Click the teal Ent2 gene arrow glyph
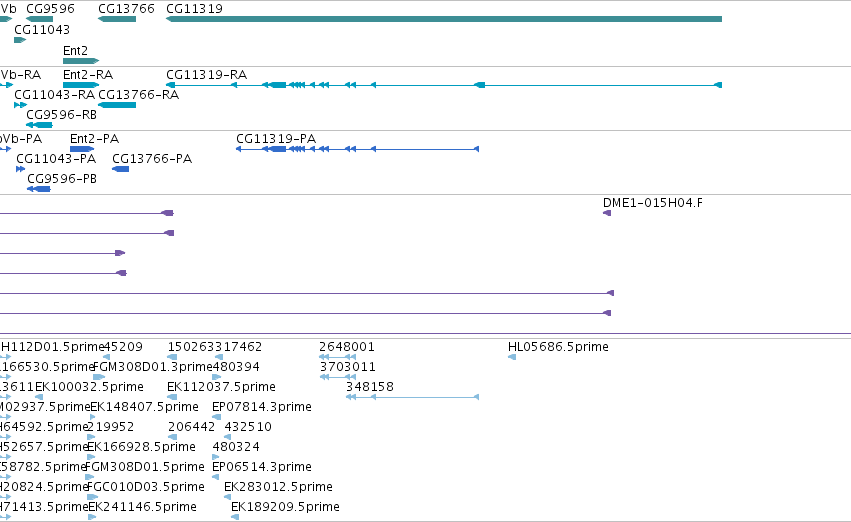This screenshot has height=522, width=851. tap(81, 61)
